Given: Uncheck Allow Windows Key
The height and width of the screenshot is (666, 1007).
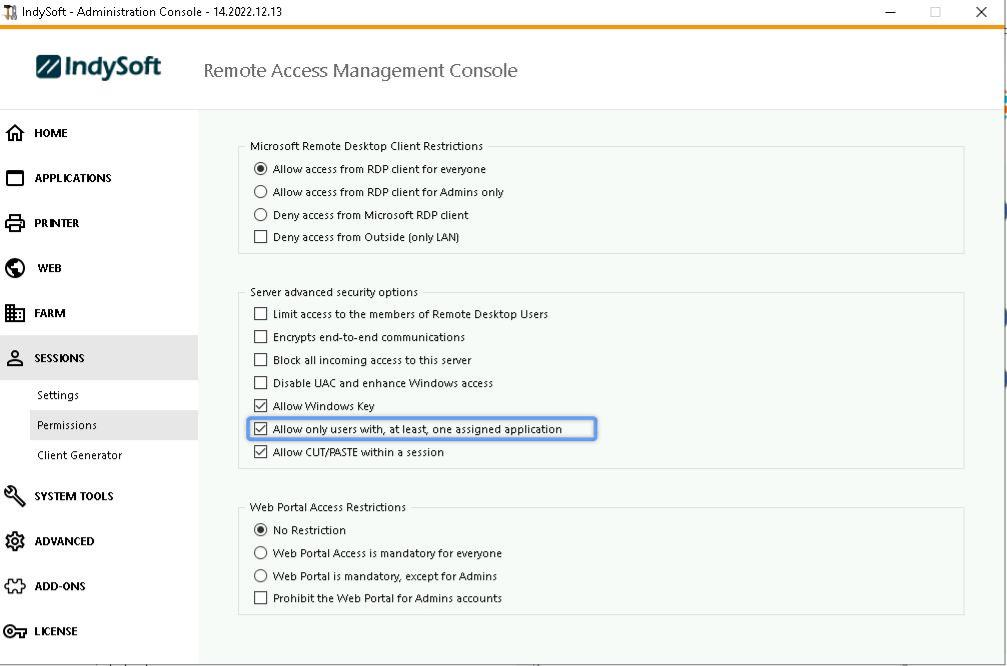Looking at the screenshot, I should [x=260, y=406].
